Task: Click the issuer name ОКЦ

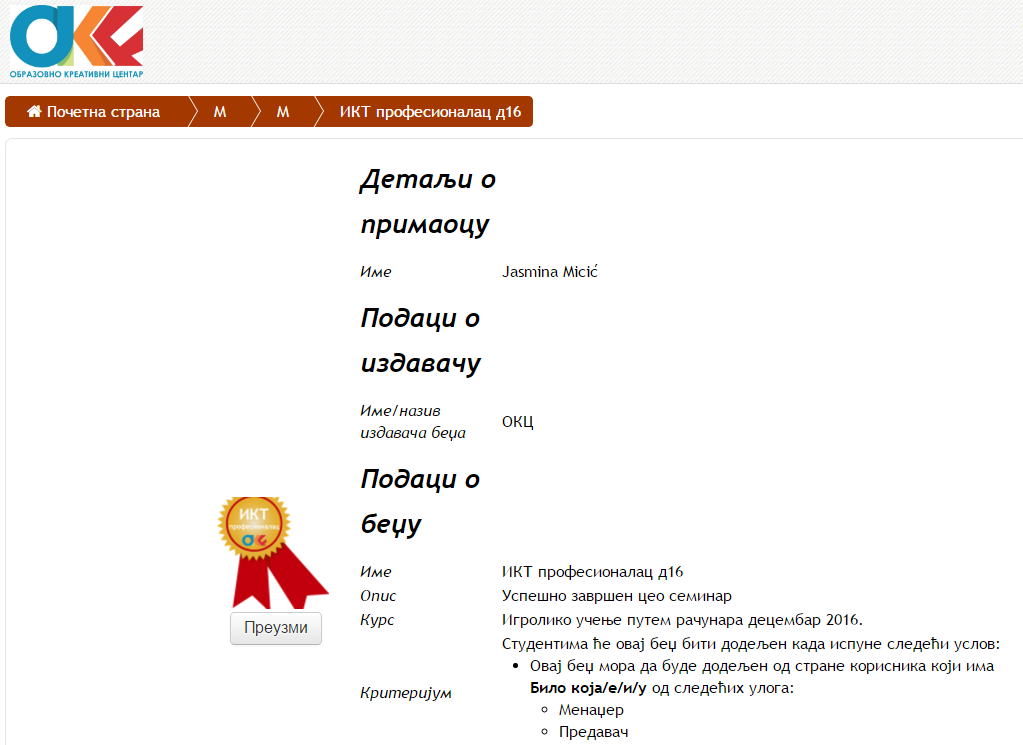Action: [x=517, y=422]
